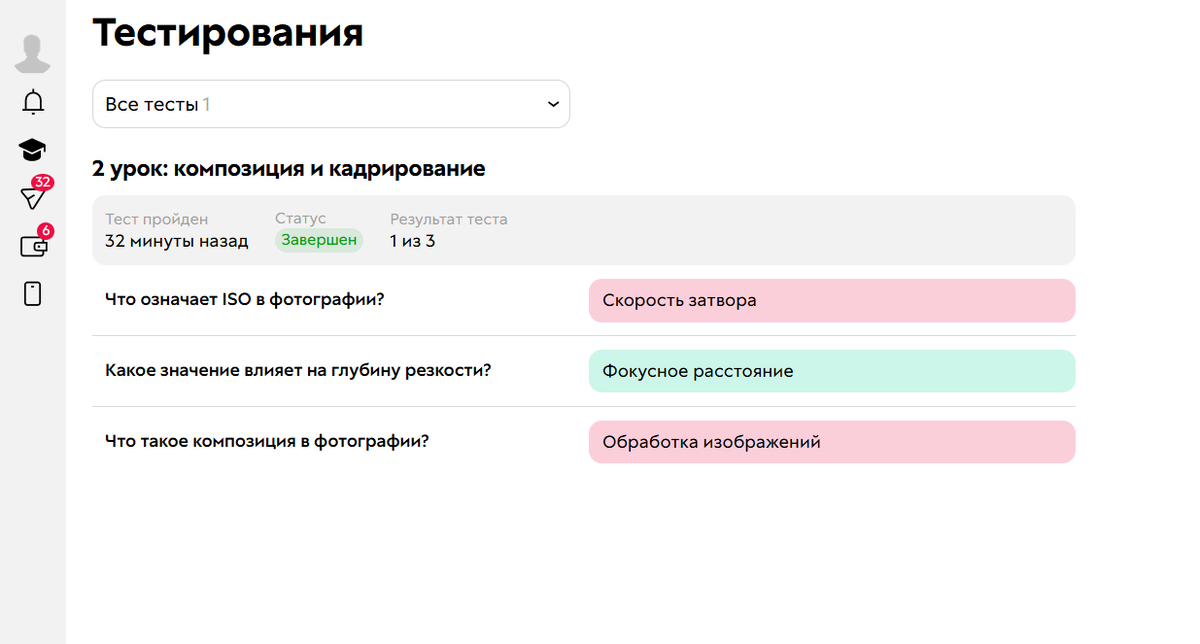Image resolution: width=1200 pixels, height=644 pixels.
Task: Click the notifications bell icon
Action: [x=32, y=102]
